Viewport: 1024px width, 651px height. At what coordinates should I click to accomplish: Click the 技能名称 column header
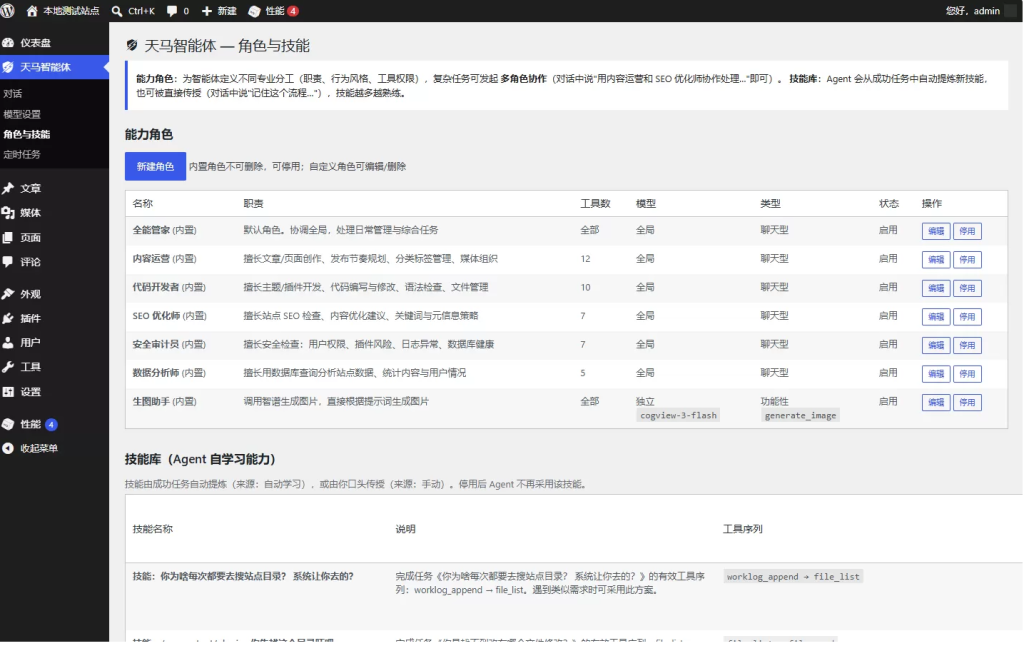pyautogui.click(x=152, y=529)
